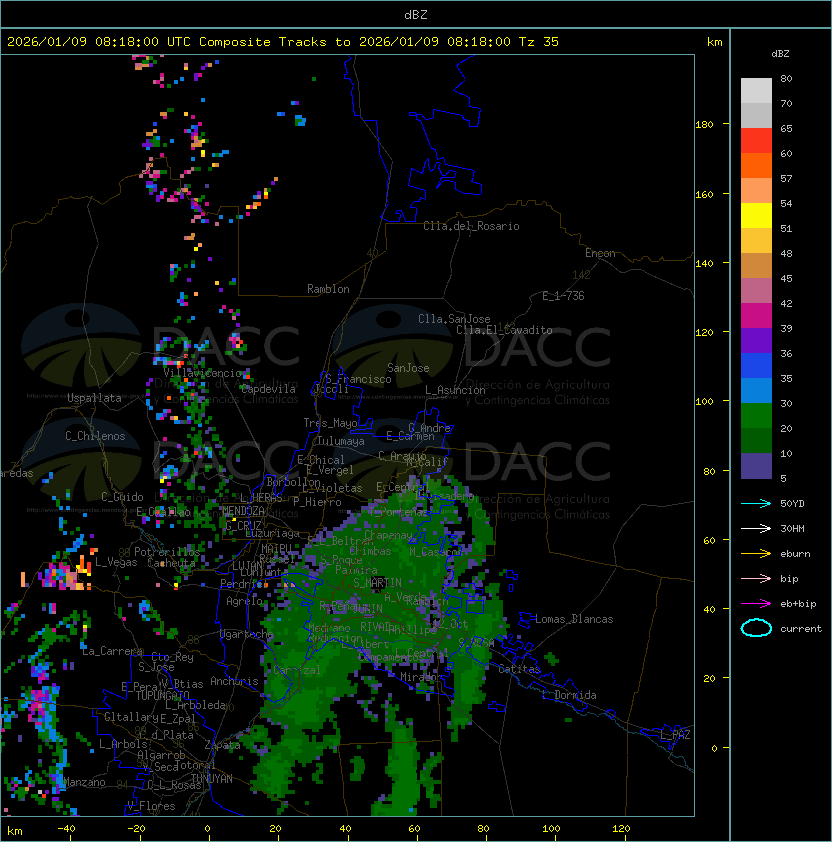Click the pink bip arrow legend icon
This screenshot has width=832, height=842.
click(756, 578)
